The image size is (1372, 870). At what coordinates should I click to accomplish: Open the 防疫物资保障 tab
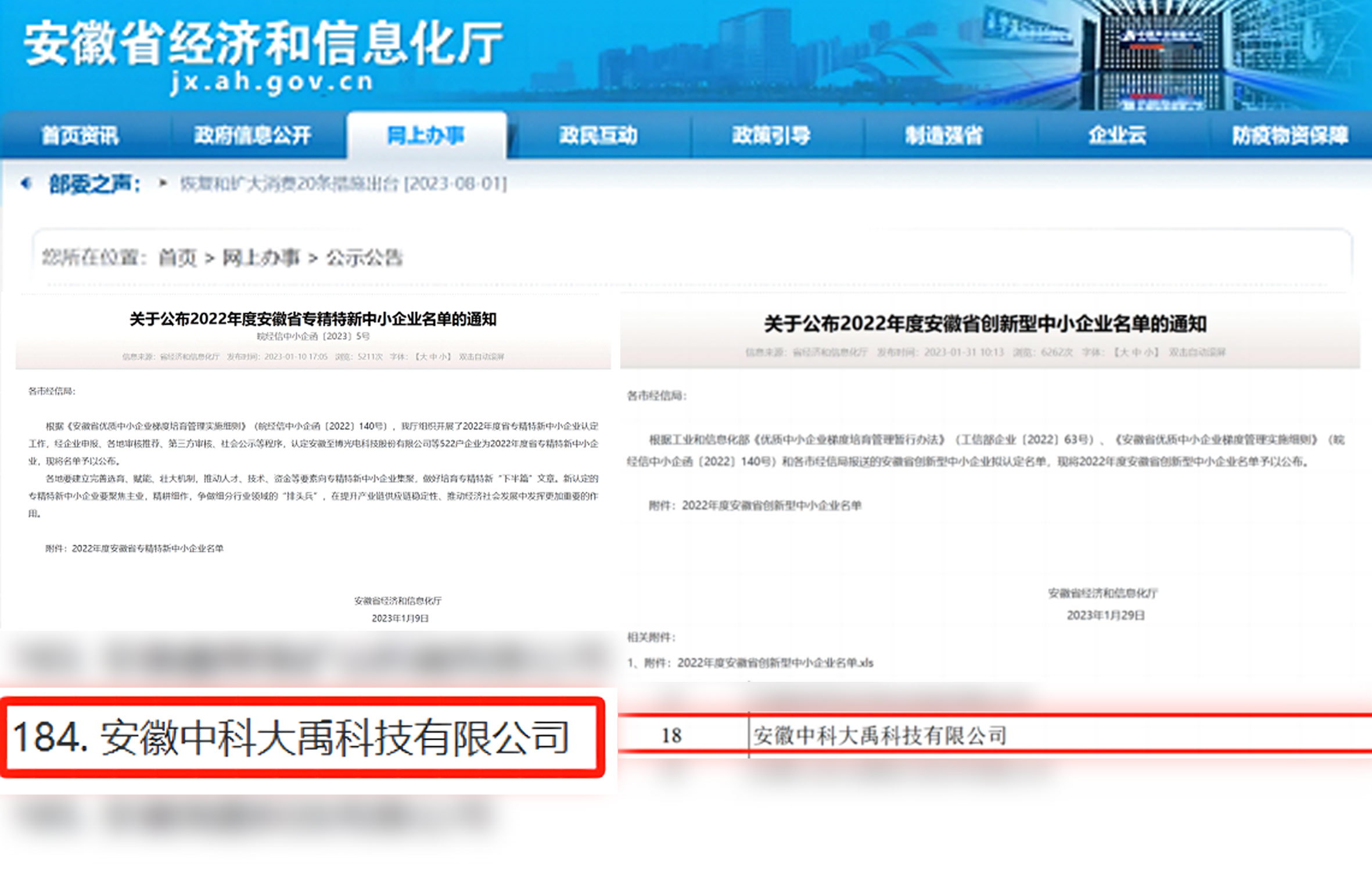tap(1290, 136)
